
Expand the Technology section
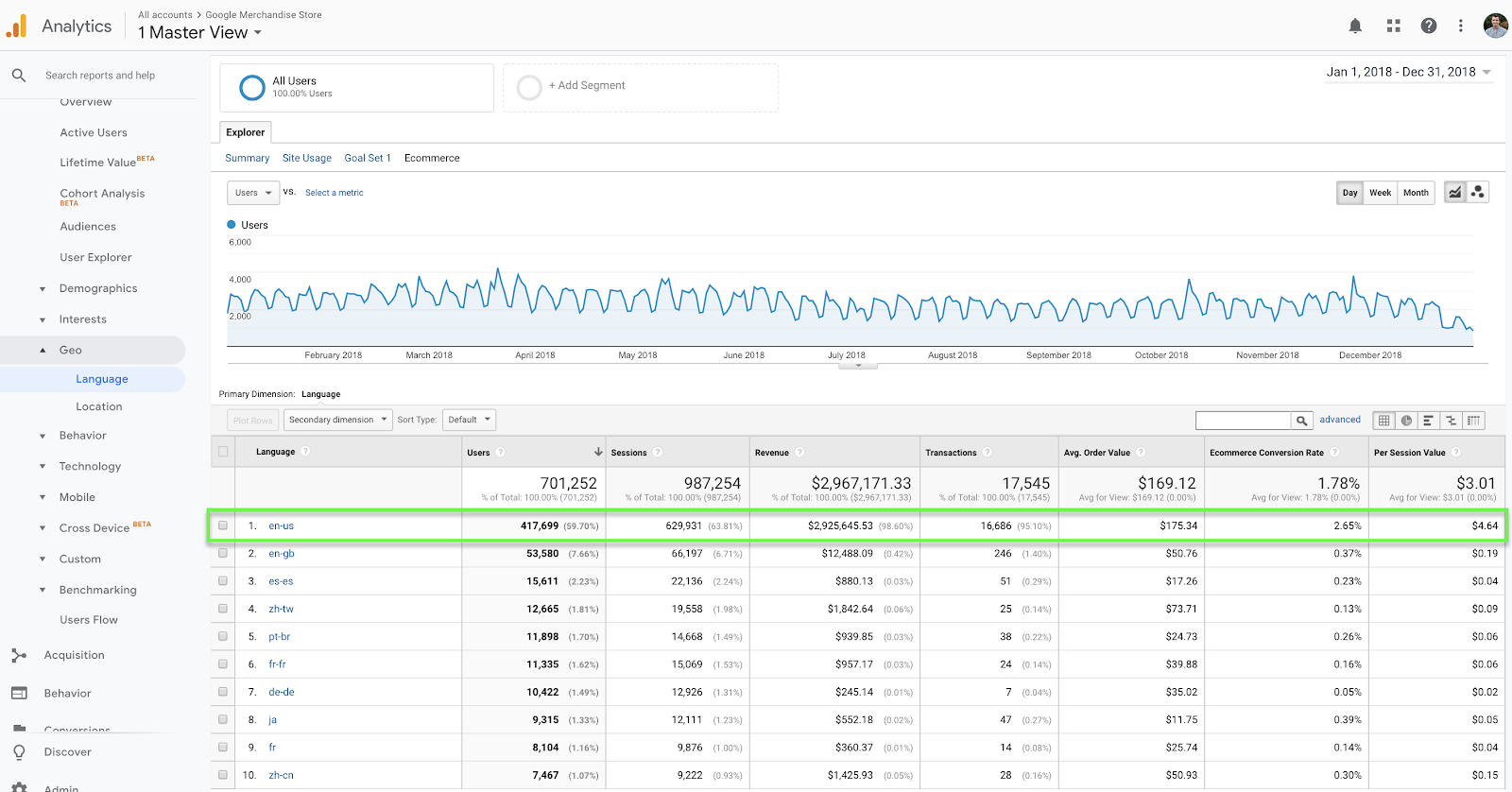[43, 467]
